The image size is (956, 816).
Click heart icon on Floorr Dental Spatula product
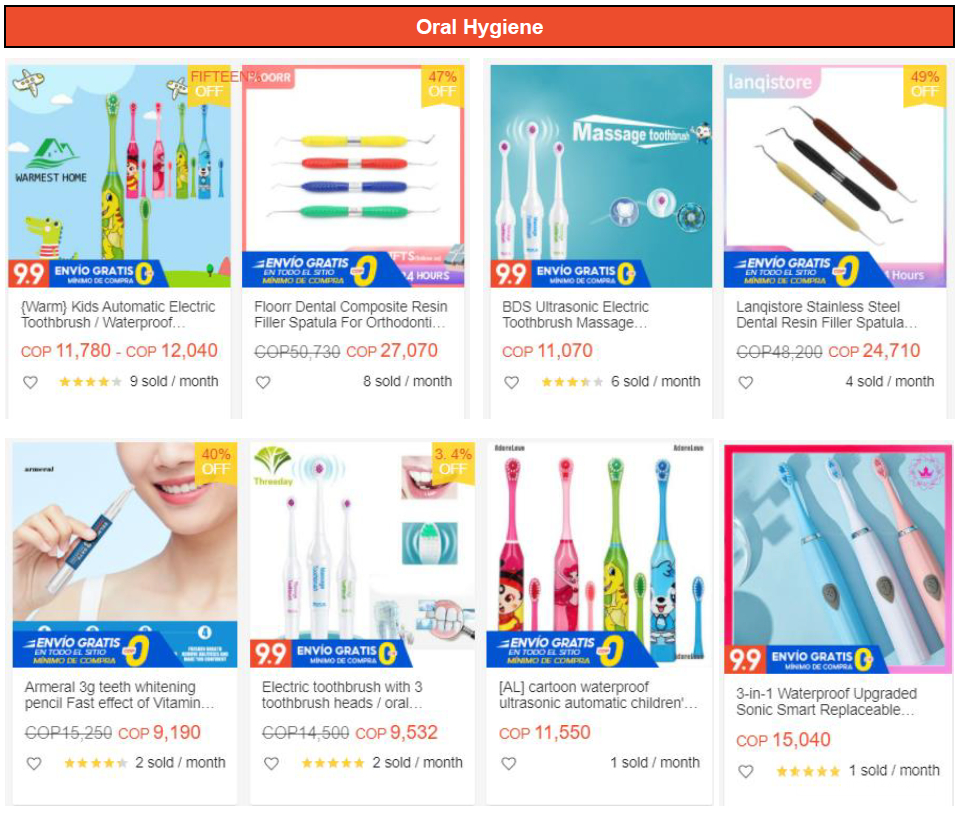click(263, 382)
